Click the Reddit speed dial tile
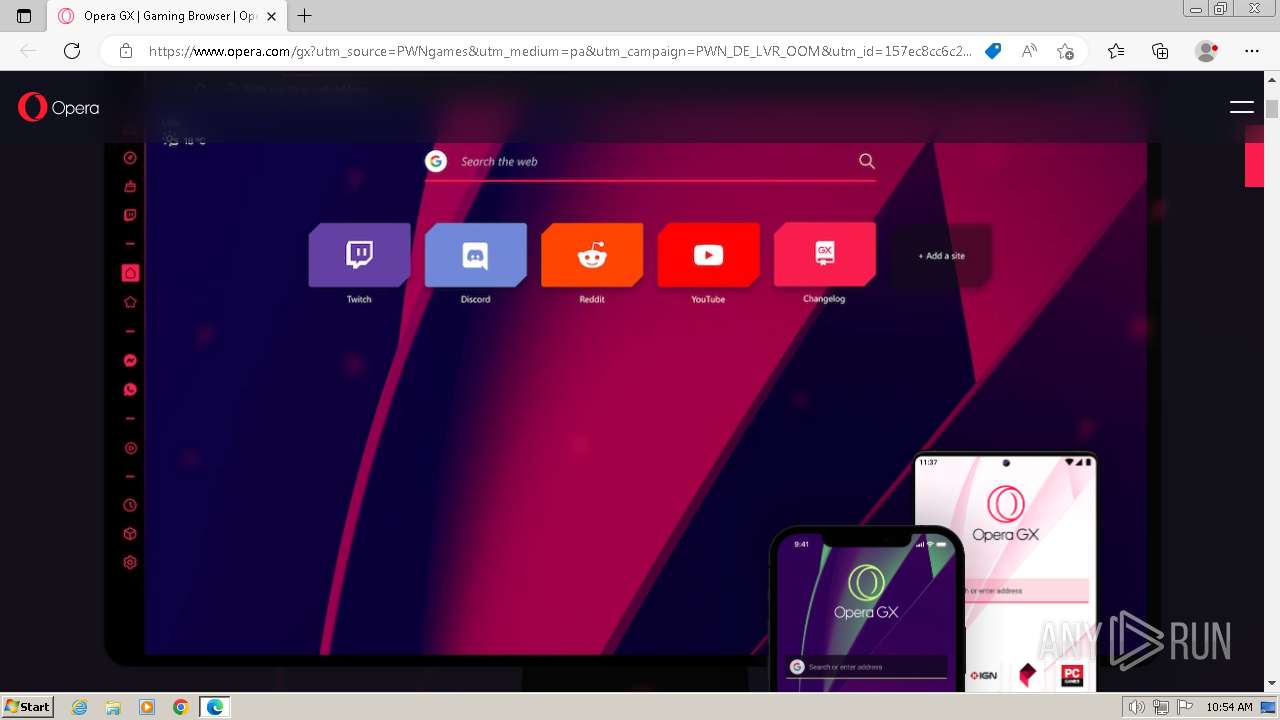Viewport: 1280px width, 720px height. (x=592, y=256)
